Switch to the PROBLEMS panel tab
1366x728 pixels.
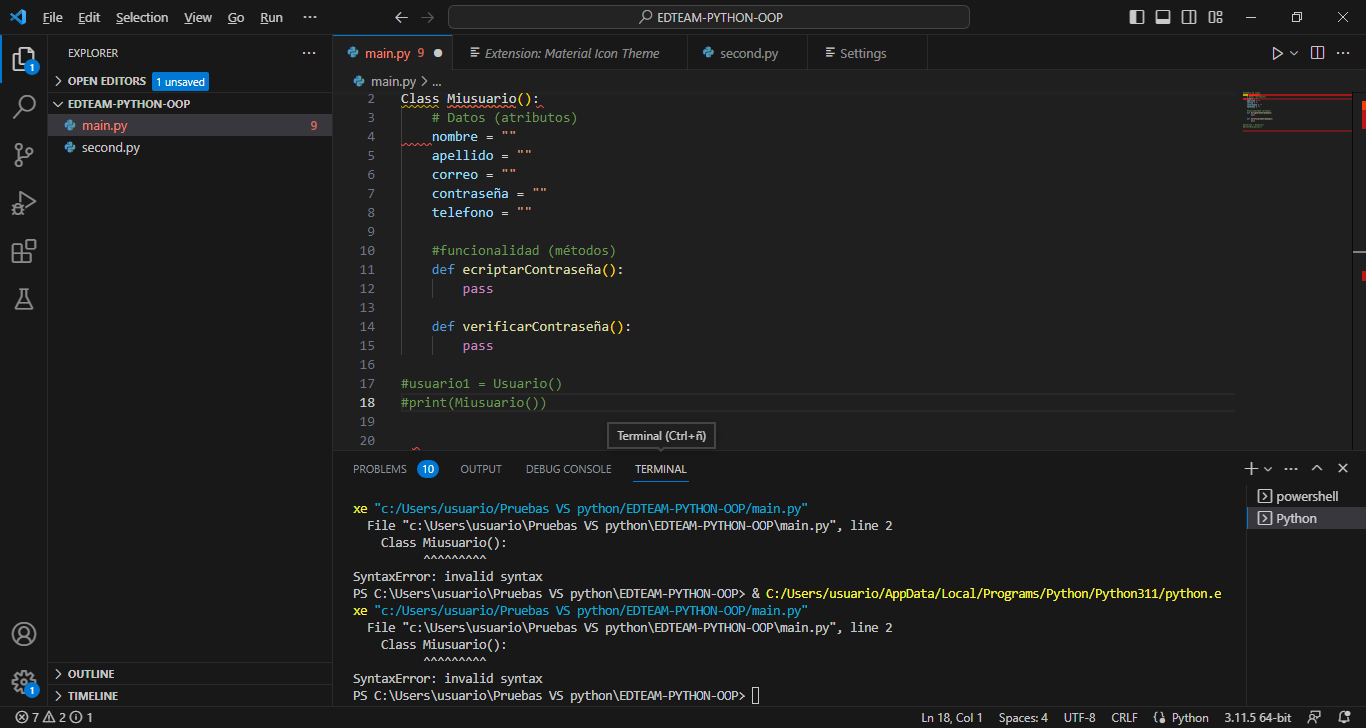click(x=380, y=469)
